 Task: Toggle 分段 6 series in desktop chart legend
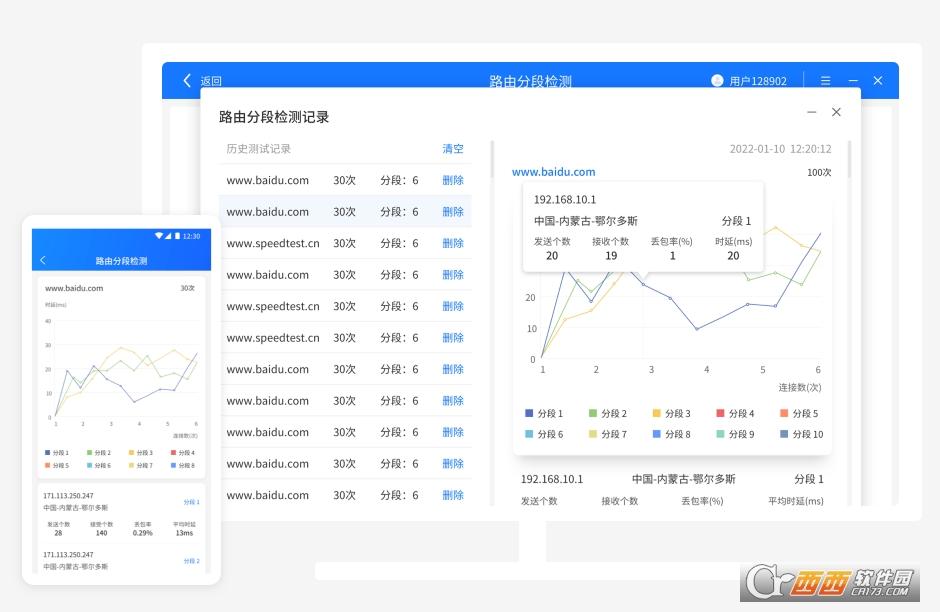click(x=544, y=434)
